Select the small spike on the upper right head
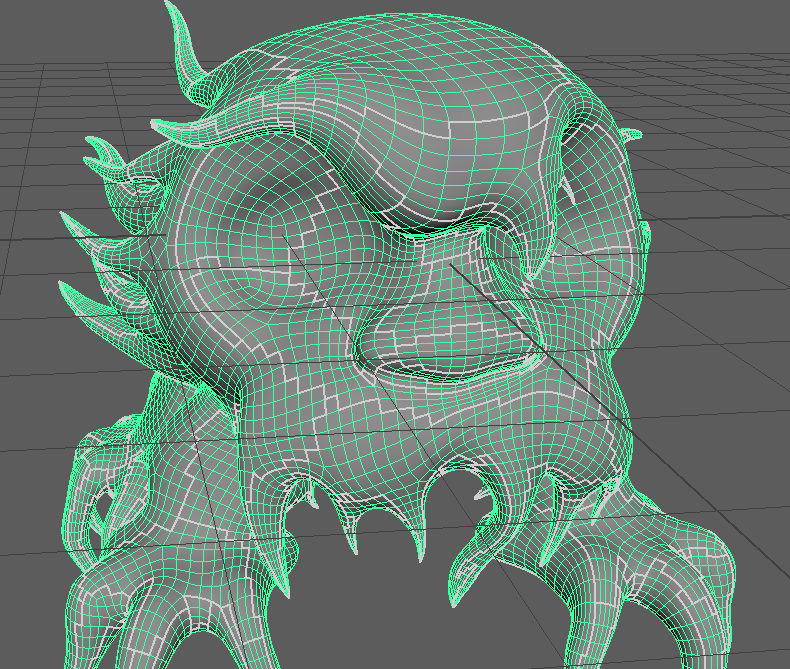The width and height of the screenshot is (790, 669). click(x=632, y=135)
